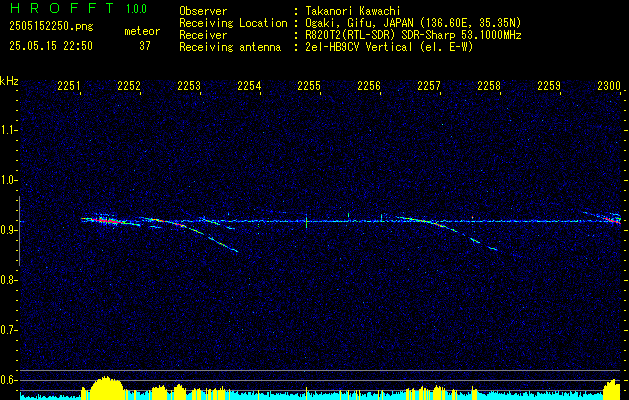
Task: Click the 1.0 frequency axis label
Action: coord(7,180)
